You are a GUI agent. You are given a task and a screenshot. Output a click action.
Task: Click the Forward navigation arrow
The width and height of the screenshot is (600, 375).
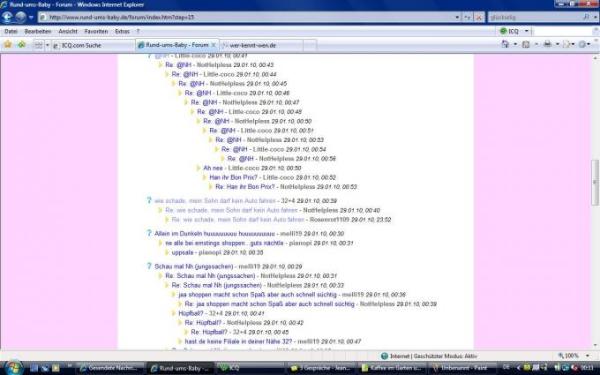[x=21, y=17]
